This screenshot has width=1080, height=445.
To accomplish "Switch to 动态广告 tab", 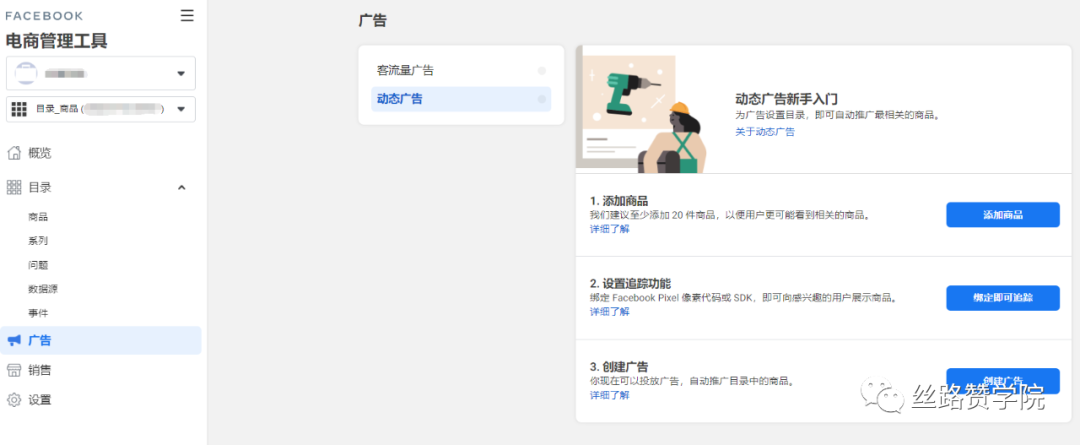I will [x=461, y=99].
